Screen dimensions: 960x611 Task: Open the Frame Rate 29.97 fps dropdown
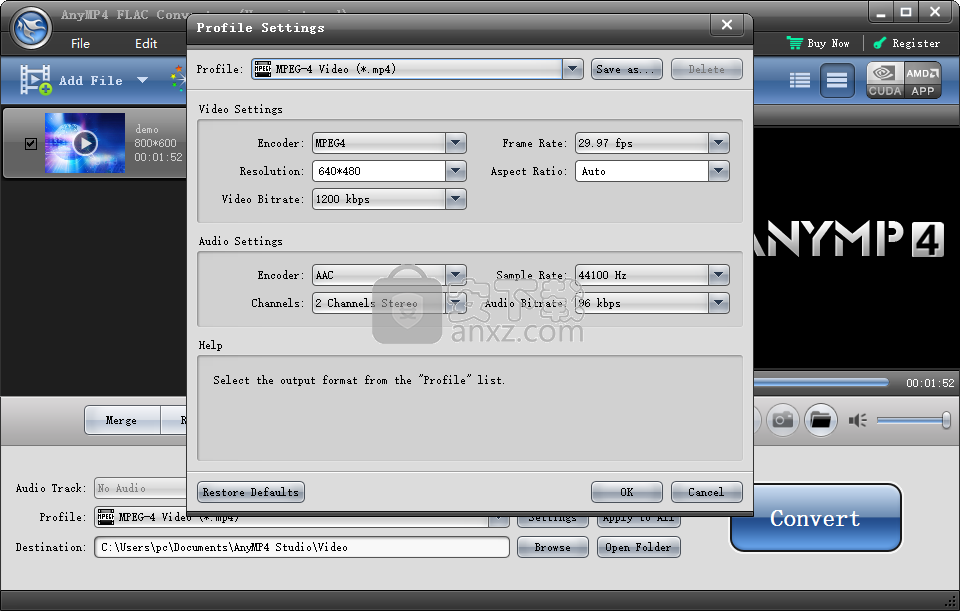(x=719, y=143)
